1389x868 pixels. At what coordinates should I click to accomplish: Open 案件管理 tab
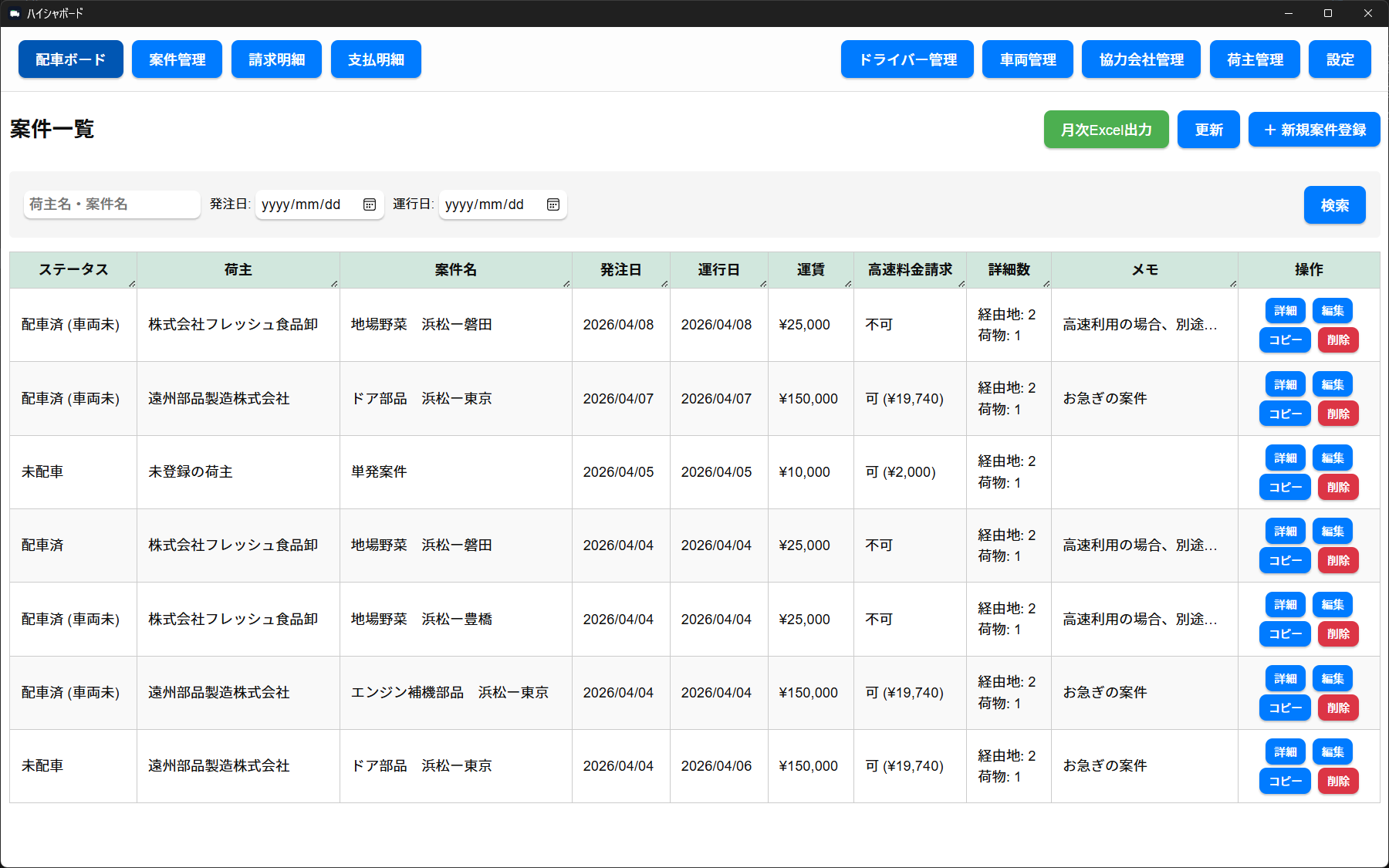click(x=177, y=59)
